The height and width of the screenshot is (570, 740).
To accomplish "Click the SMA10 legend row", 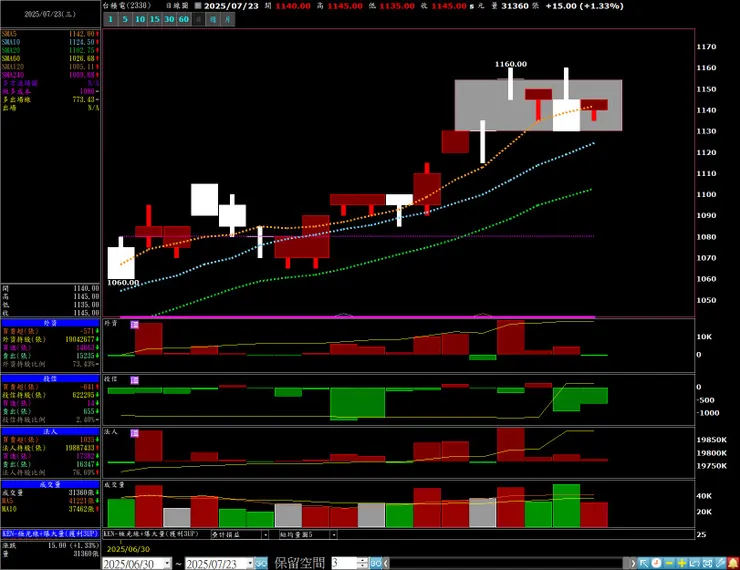I will [50, 42].
